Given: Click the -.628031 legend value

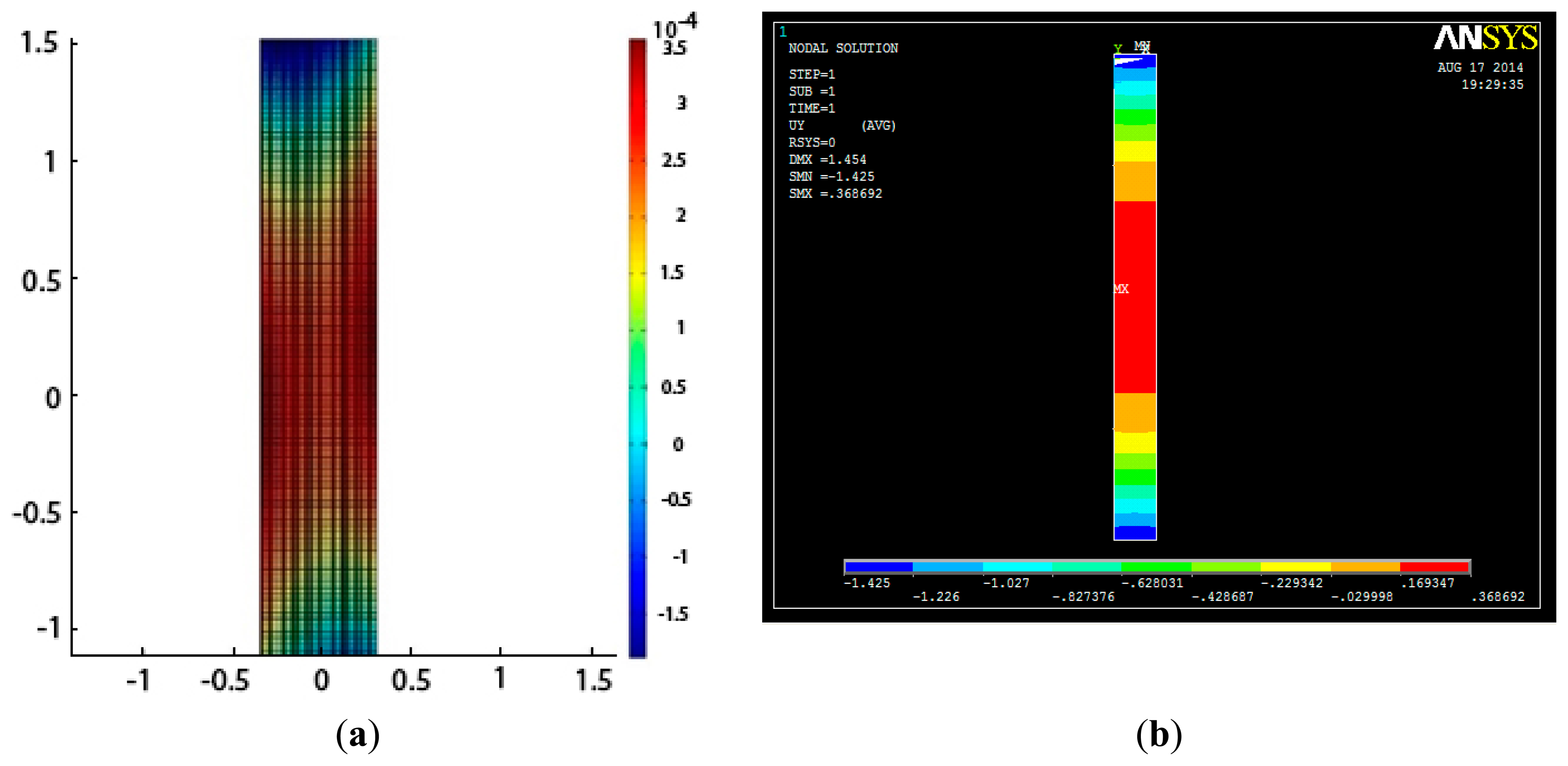Looking at the screenshot, I should [1152, 583].
